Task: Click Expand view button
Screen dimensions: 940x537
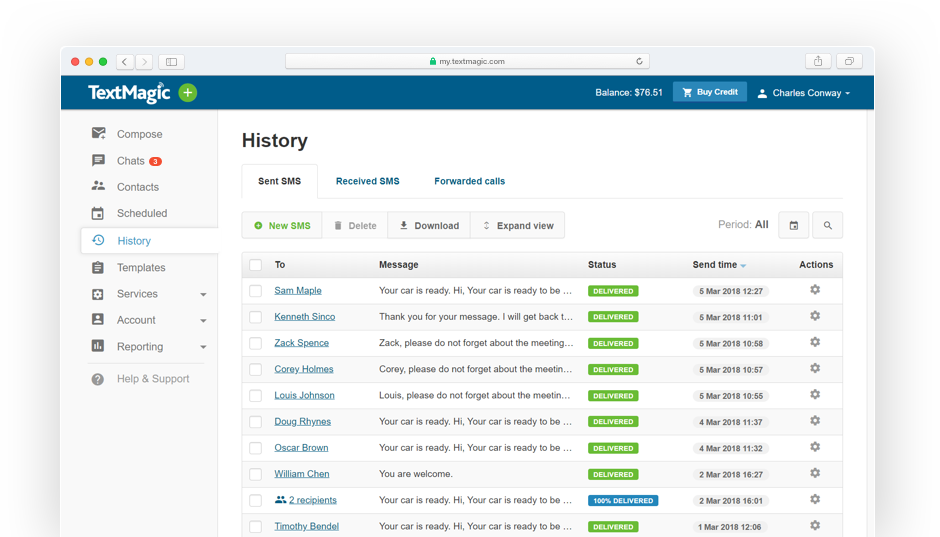Action: tap(517, 225)
